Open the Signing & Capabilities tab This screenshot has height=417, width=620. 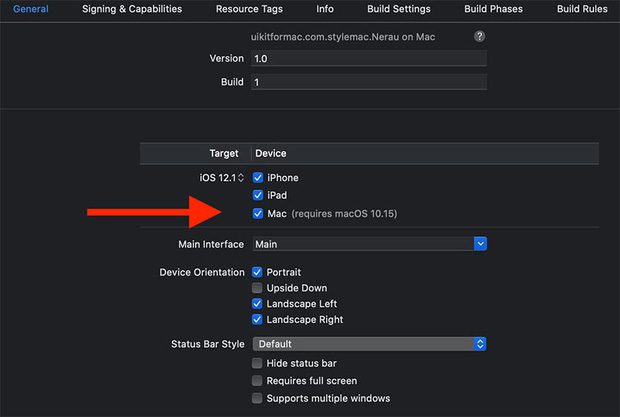pos(132,9)
